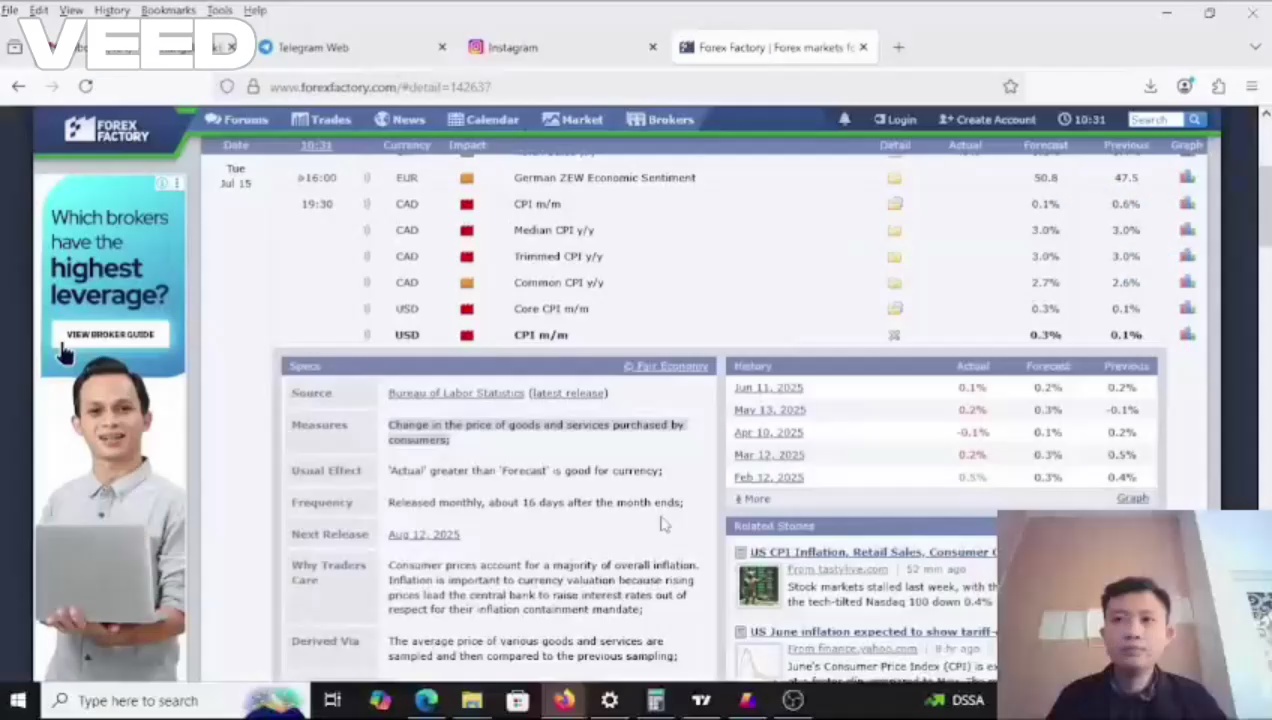This screenshot has width=1272, height=720.
Task: Click the Login link
Action: coord(895,119)
